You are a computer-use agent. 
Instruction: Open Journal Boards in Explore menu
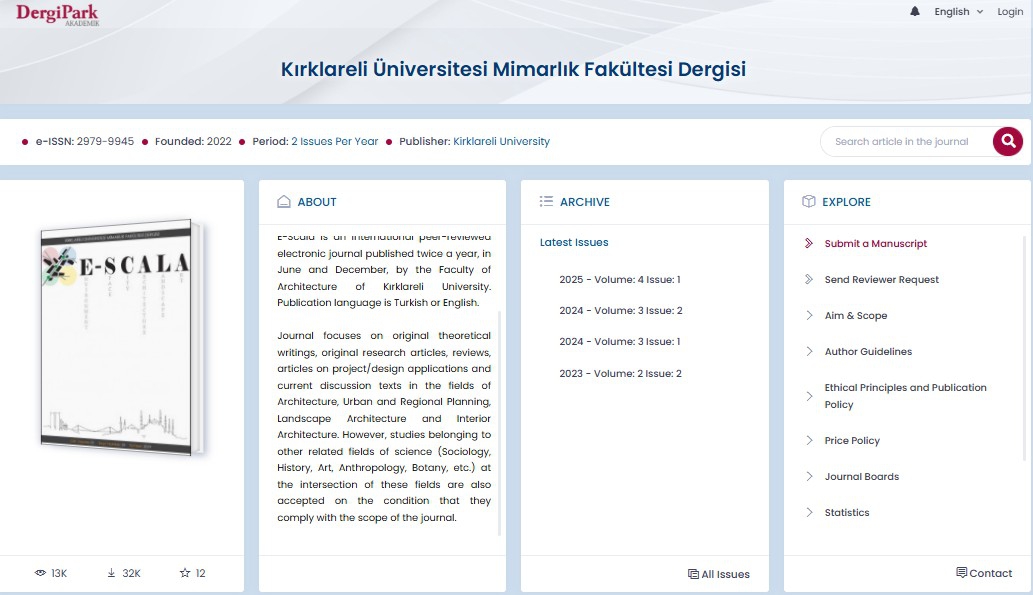[861, 477]
